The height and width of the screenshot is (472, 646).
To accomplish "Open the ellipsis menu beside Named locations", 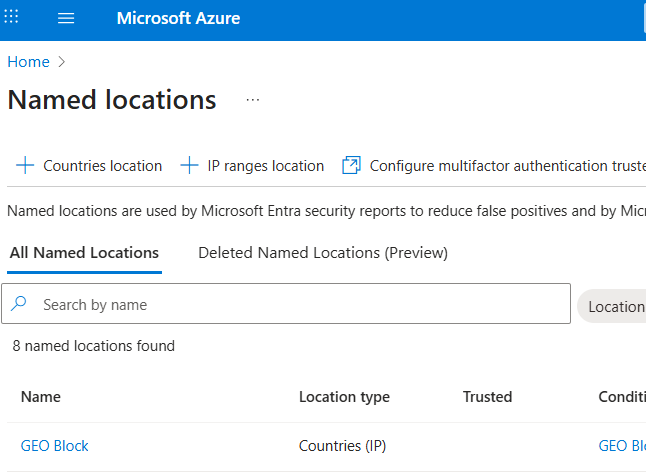I will [253, 100].
